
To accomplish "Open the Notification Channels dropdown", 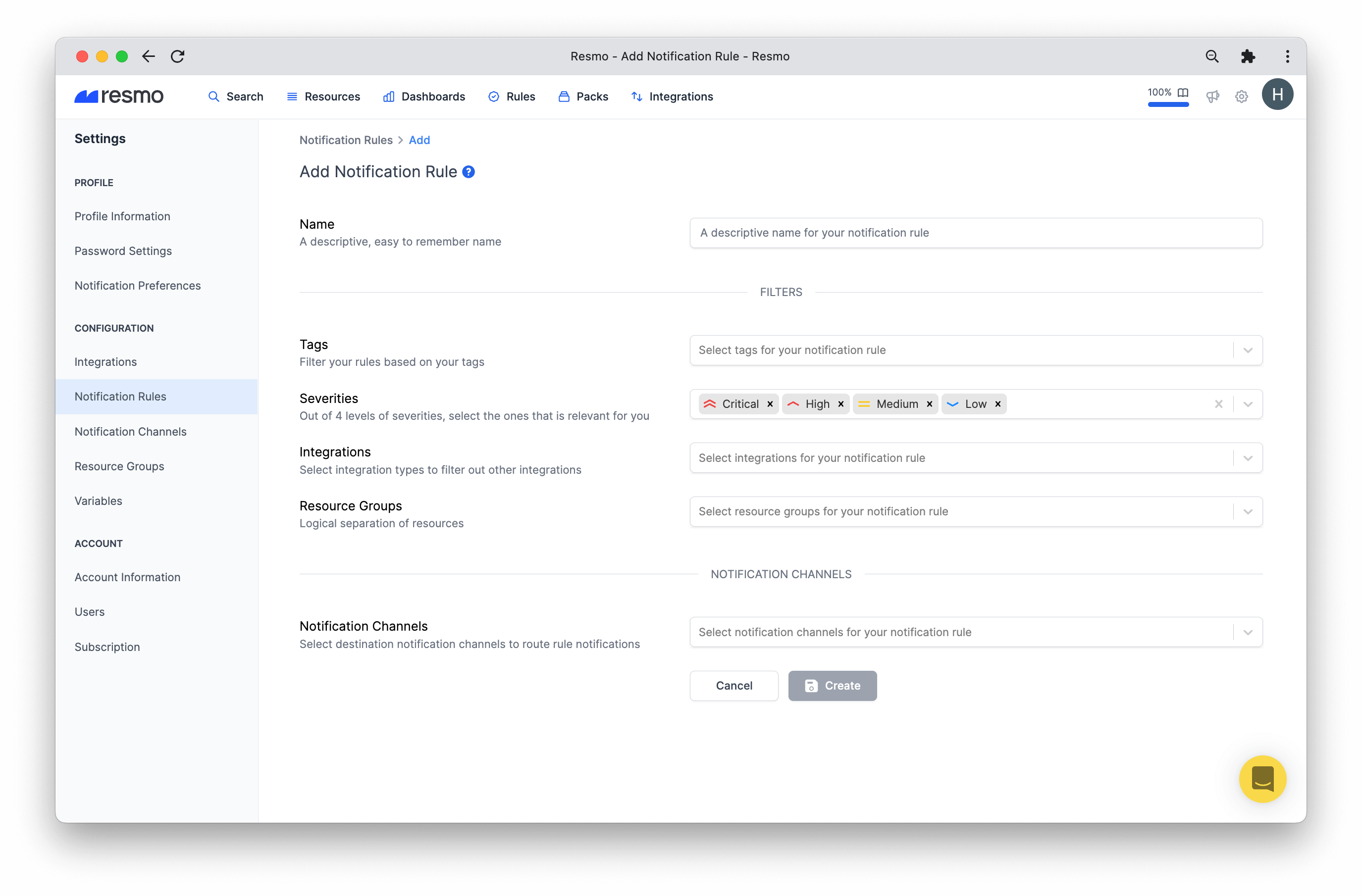I will (976, 632).
